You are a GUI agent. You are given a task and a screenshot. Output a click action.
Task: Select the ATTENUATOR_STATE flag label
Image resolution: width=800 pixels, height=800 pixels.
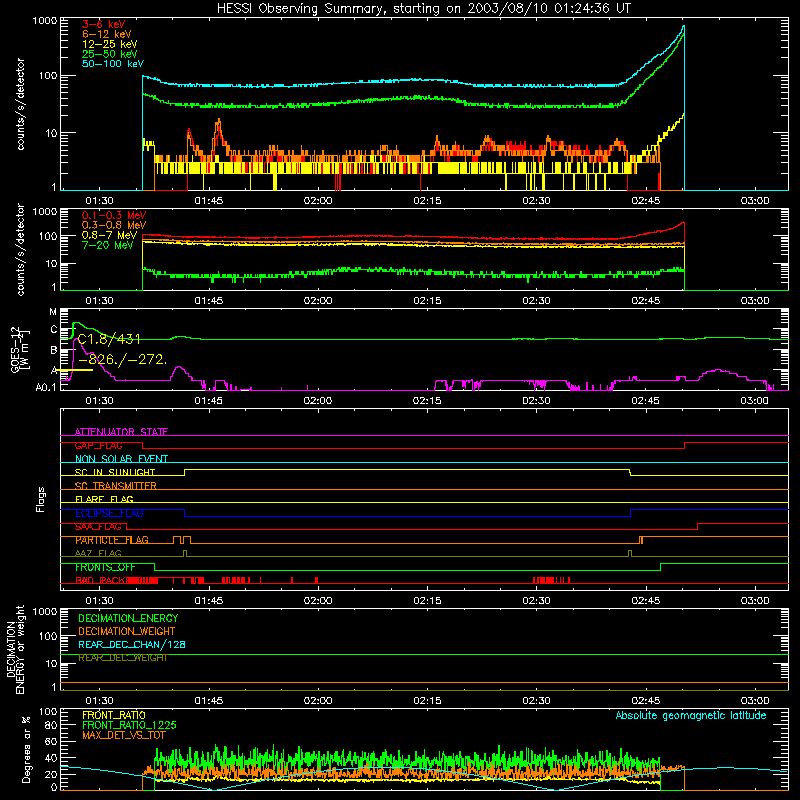(x=121, y=432)
